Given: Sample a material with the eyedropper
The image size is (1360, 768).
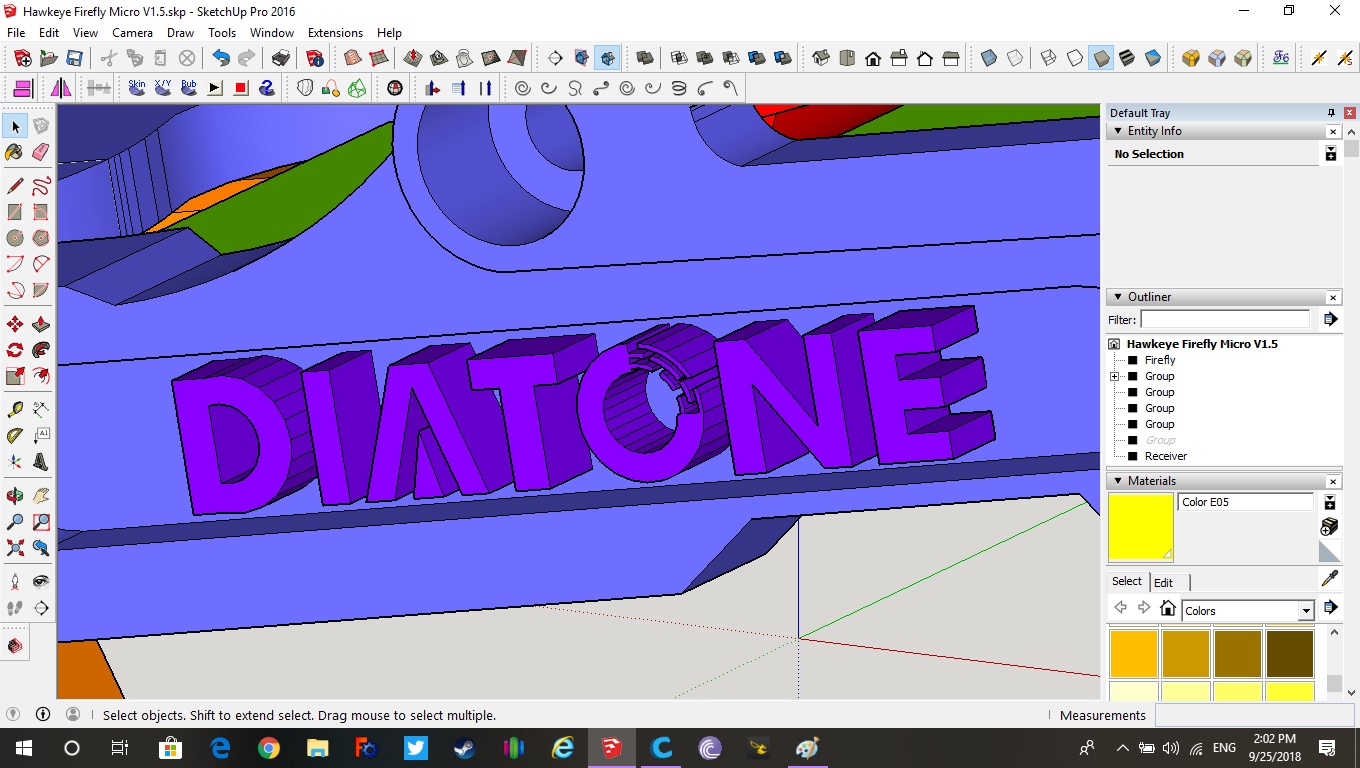Looking at the screenshot, I should coord(1330,578).
